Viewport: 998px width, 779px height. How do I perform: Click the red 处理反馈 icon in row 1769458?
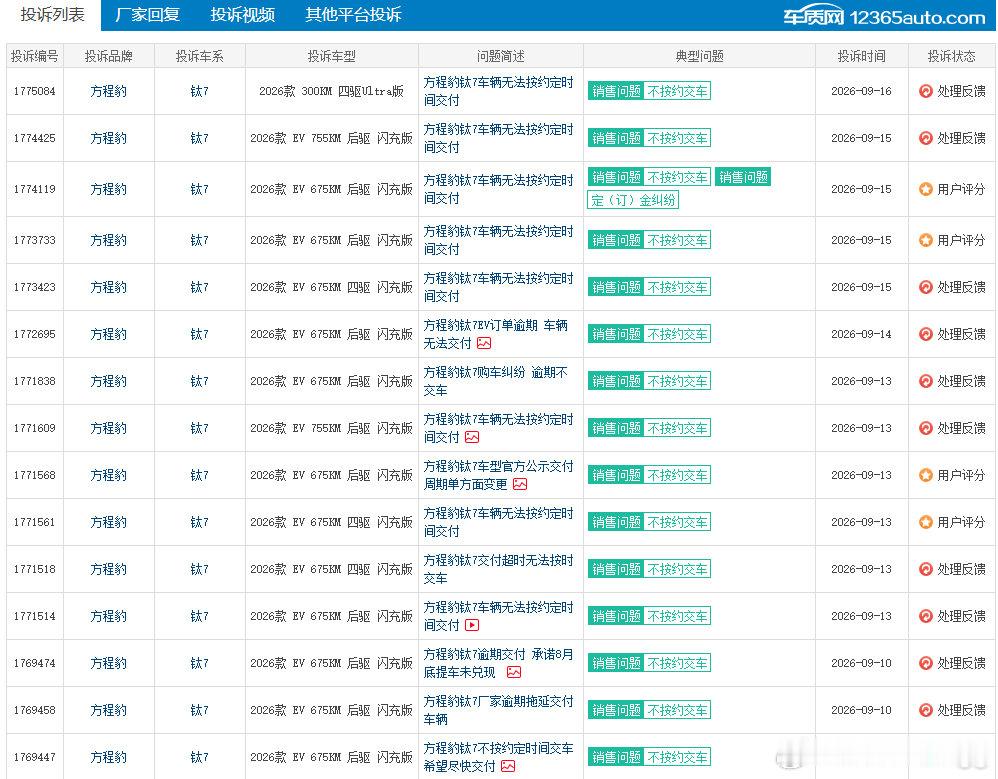click(x=925, y=710)
